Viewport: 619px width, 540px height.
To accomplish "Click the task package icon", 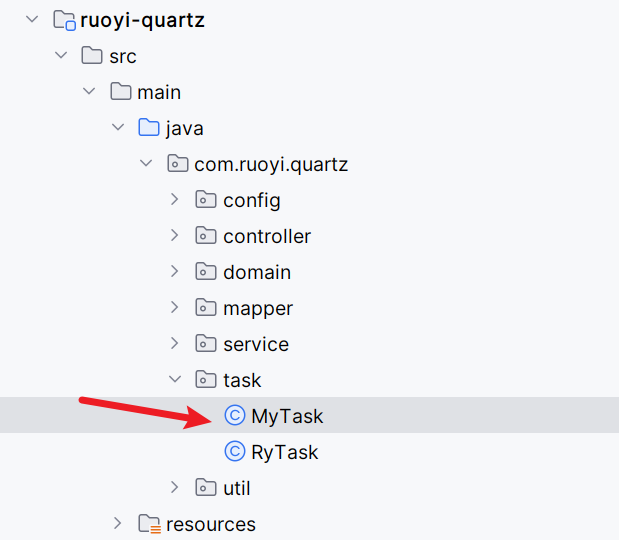I will coord(206,380).
